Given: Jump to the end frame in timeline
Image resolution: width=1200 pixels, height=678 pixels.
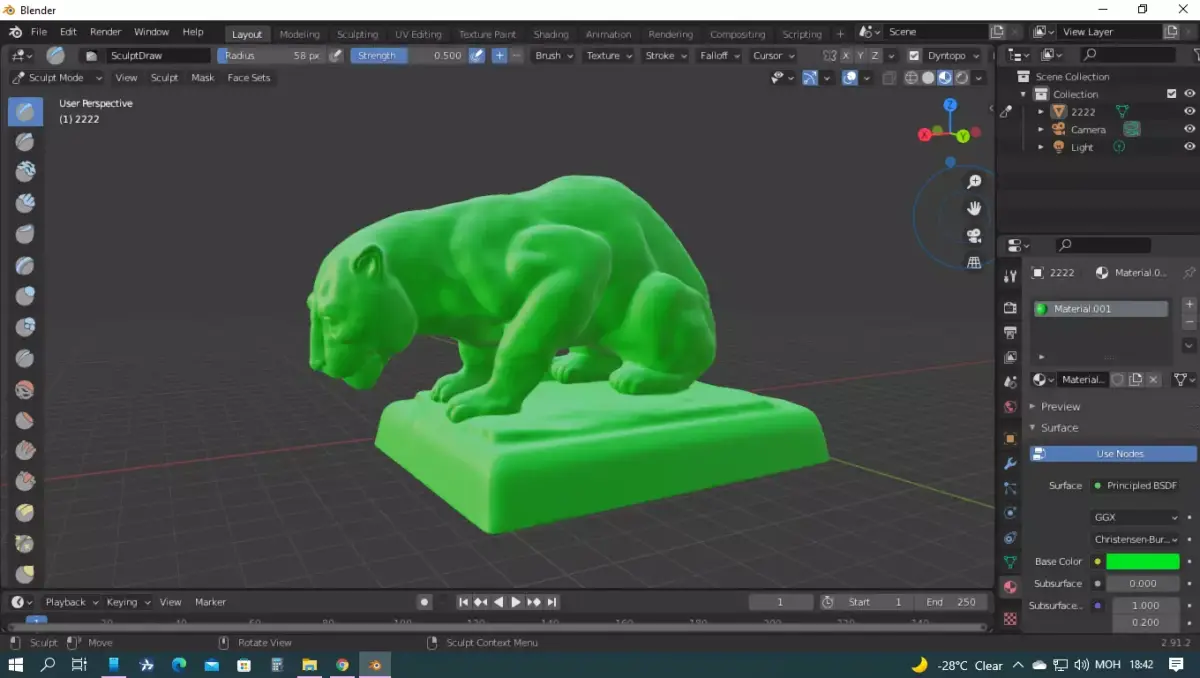Looking at the screenshot, I should [552, 602].
